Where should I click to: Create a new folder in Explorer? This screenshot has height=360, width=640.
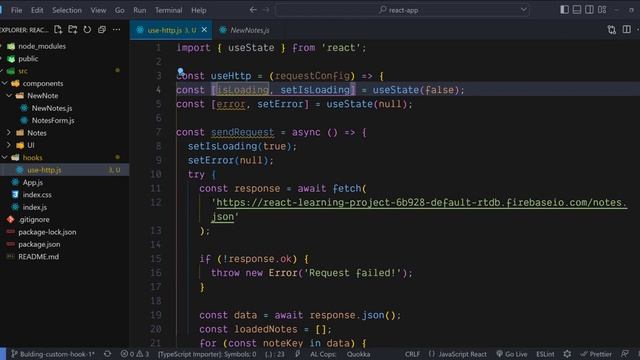click(x=73, y=29)
